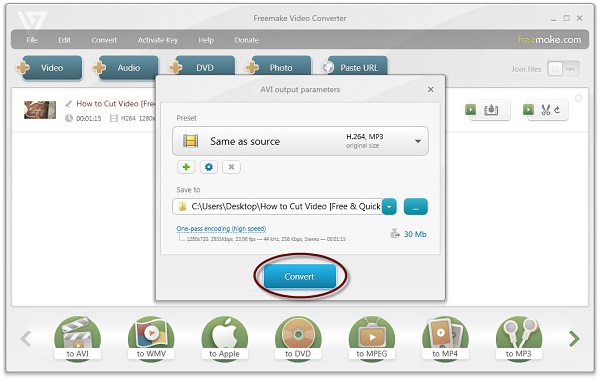The image size is (600, 379).
Task: Select the to DVD disc icon
Action: pos(298,338)
